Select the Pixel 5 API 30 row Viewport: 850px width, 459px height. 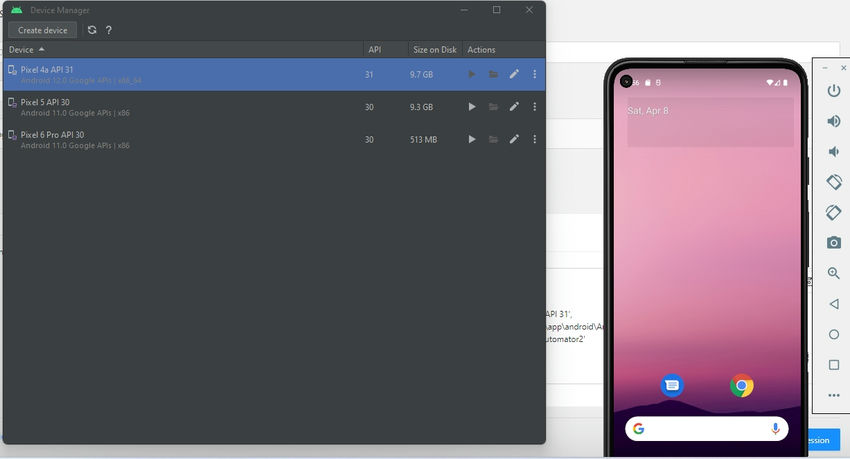point(274,107)
